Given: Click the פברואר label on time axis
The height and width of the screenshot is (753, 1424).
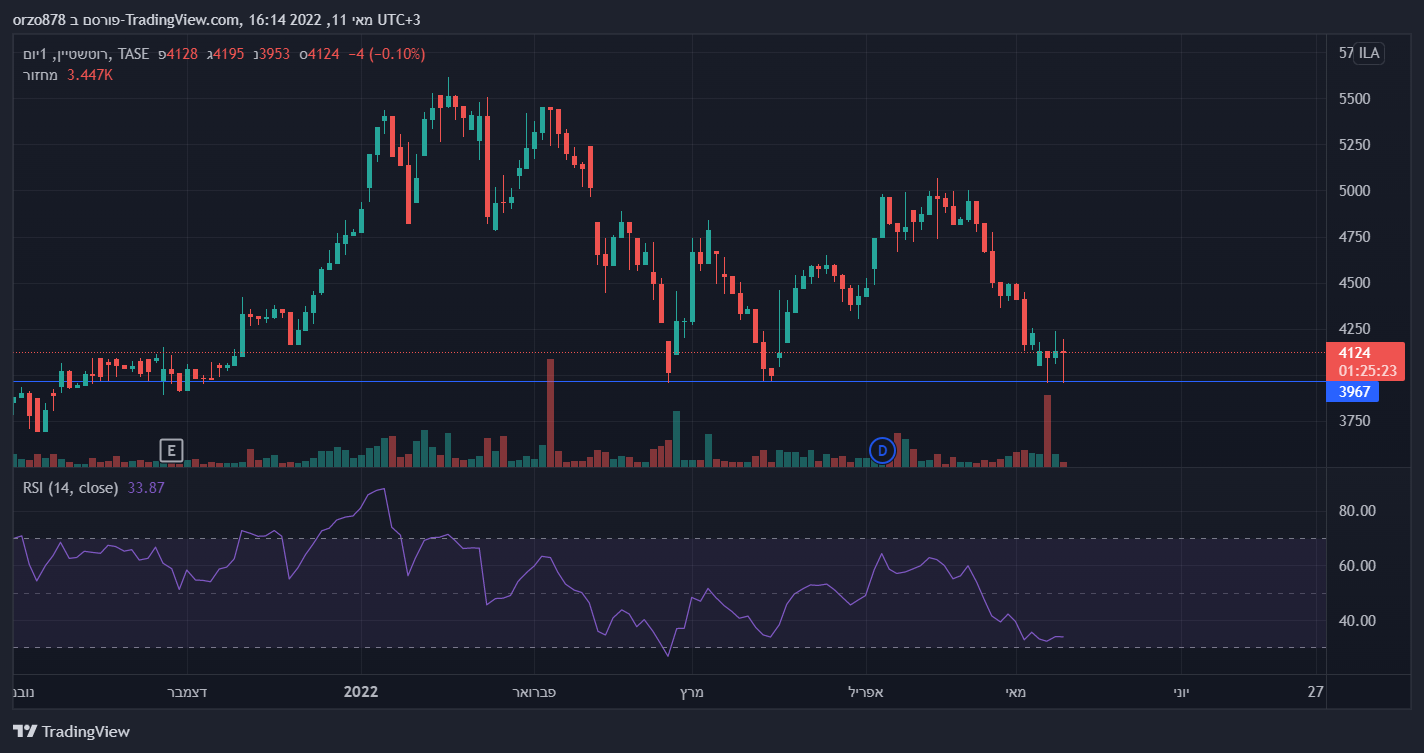Looking at the screenshot, I should pos(534,692).
